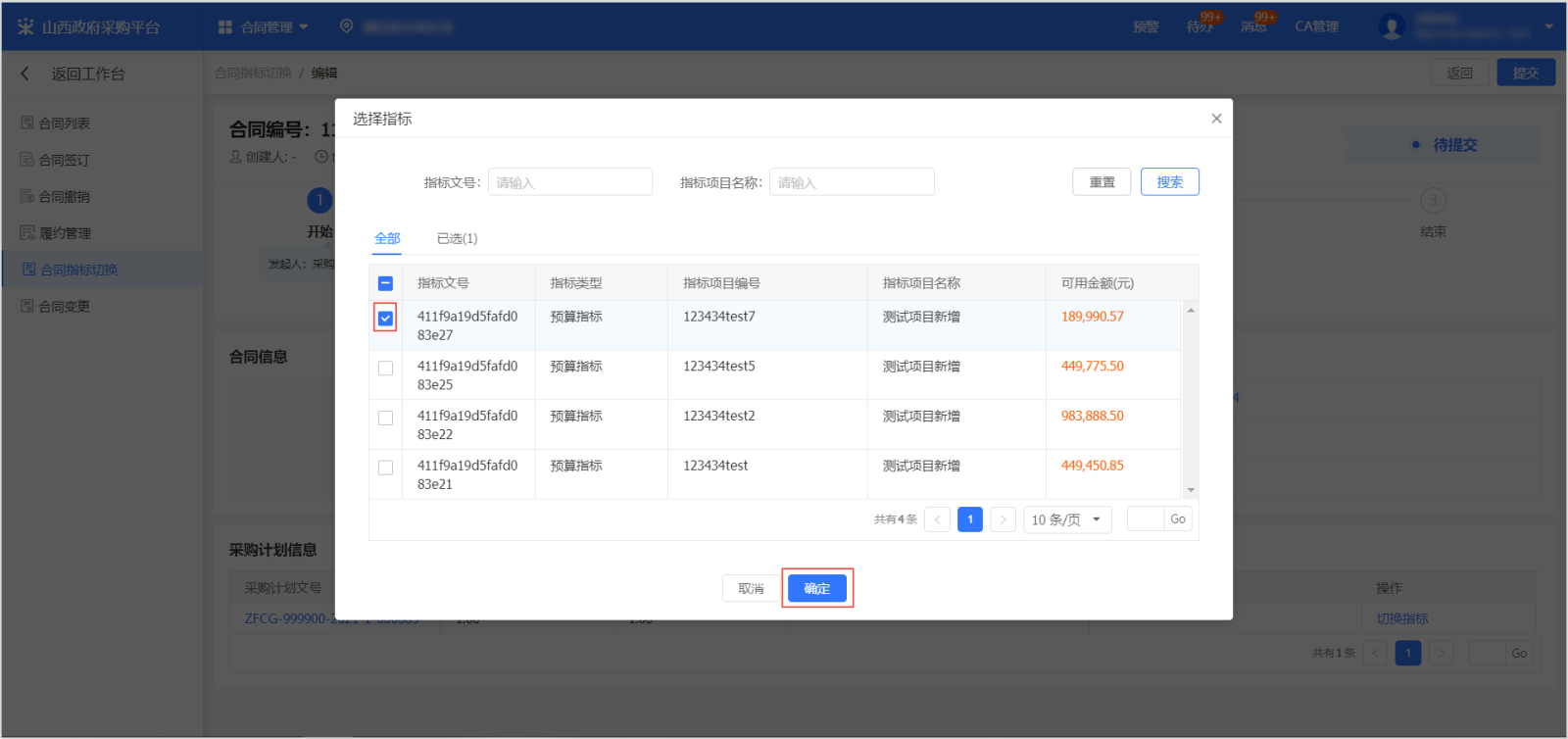This screenshot has height=739, width=1568.
Task: Open 合同列表 from the sidebar
Action: point(64,123)
